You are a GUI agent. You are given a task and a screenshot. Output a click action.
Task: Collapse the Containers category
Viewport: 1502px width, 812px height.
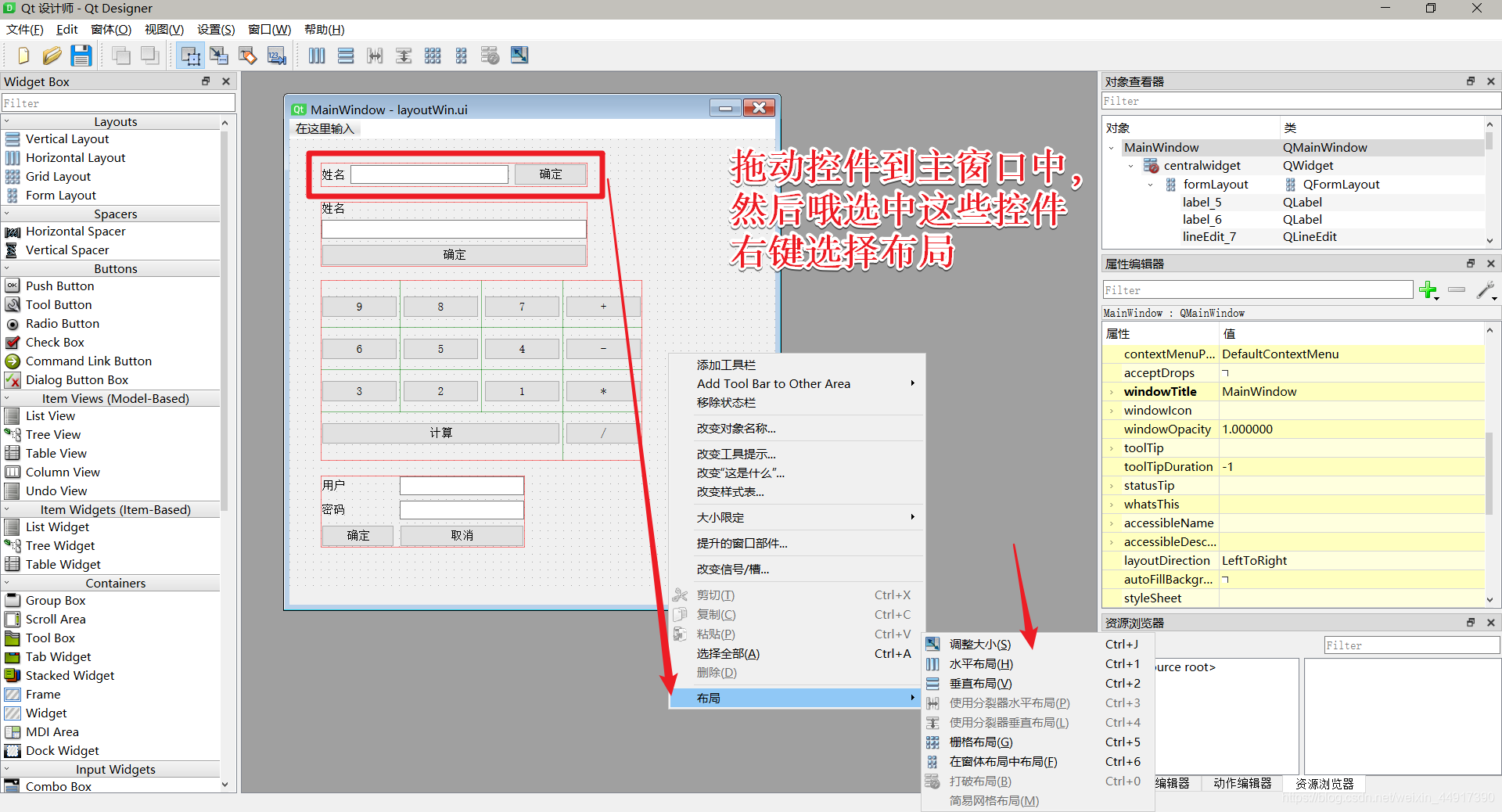pos(7,584)
